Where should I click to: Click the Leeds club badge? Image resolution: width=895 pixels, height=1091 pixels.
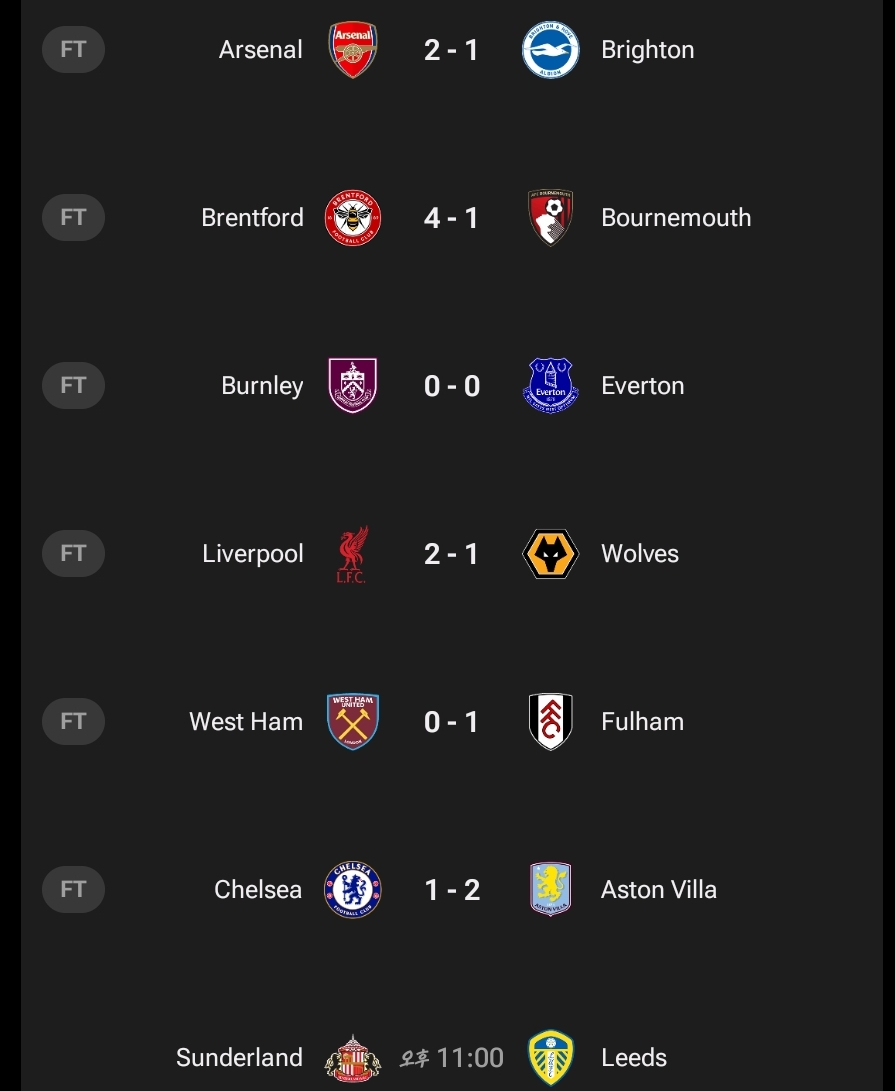[551, 1058]
